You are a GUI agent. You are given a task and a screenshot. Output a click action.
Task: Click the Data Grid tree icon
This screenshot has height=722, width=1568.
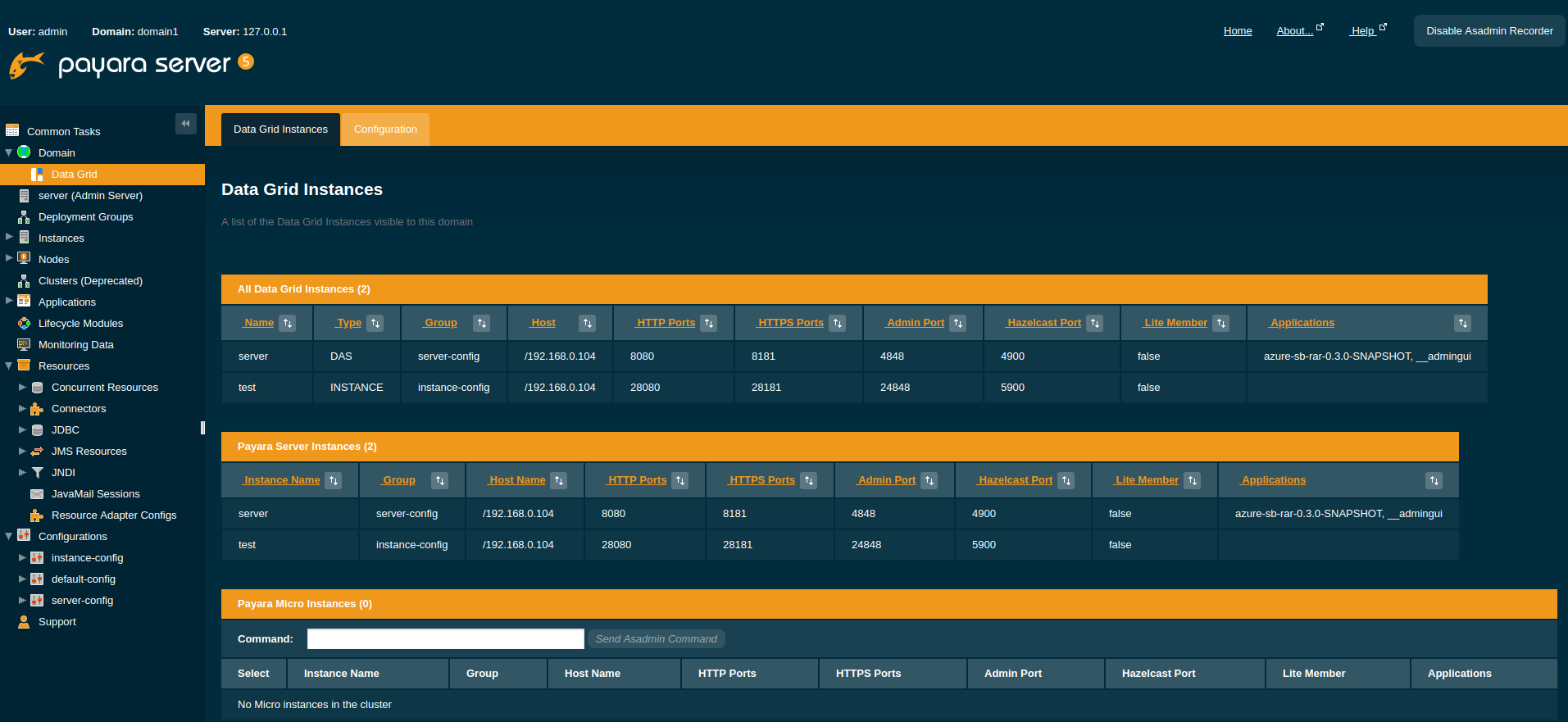(37, 174)
